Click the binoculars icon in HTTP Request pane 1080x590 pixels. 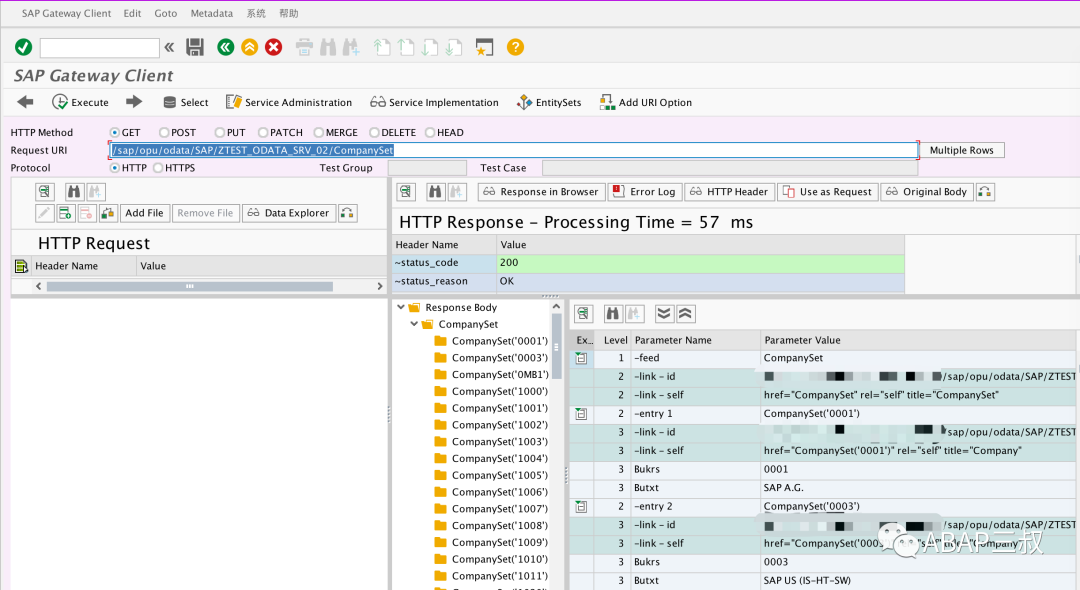(74, 191)
